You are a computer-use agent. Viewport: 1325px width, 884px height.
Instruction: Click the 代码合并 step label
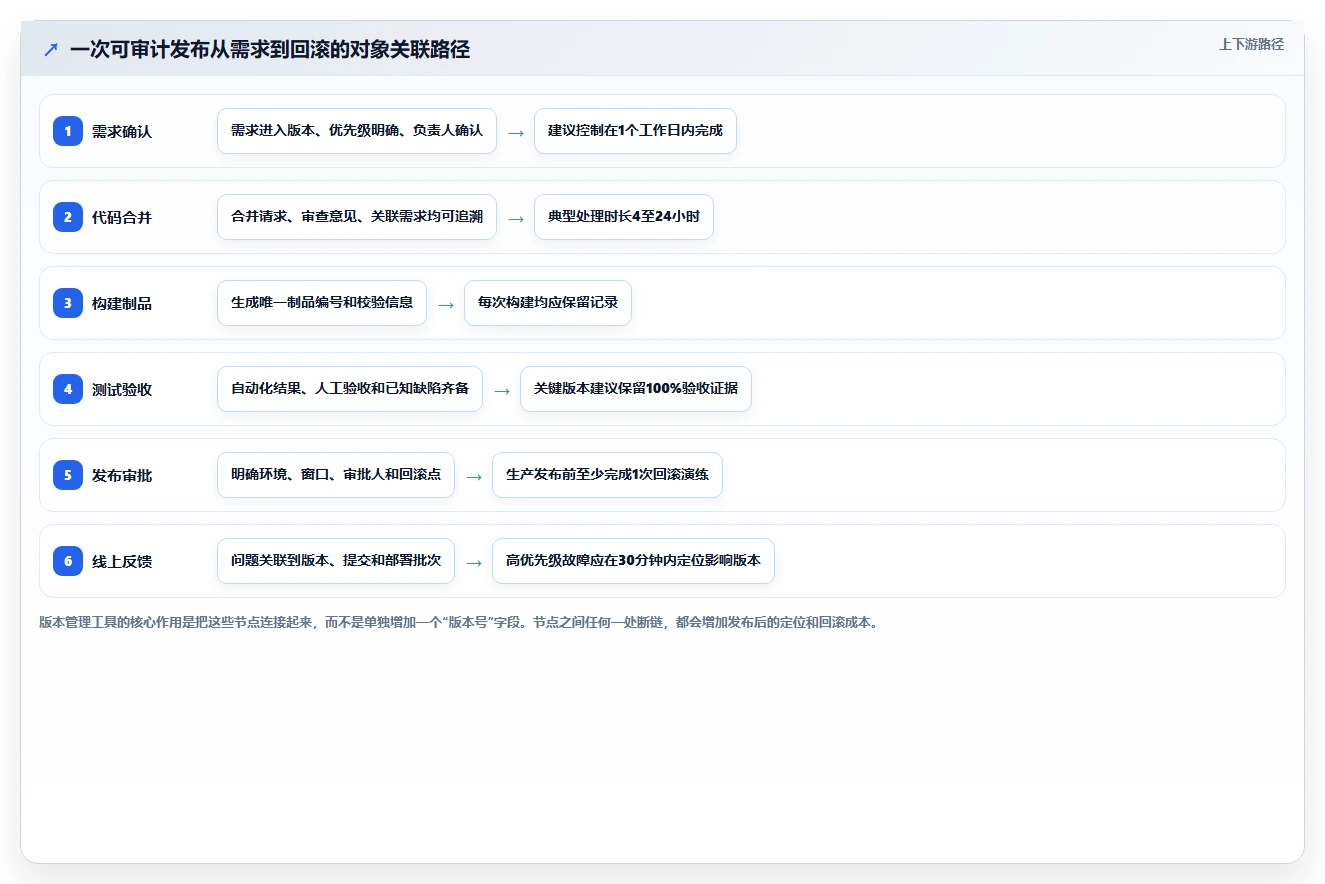point(122,217)
